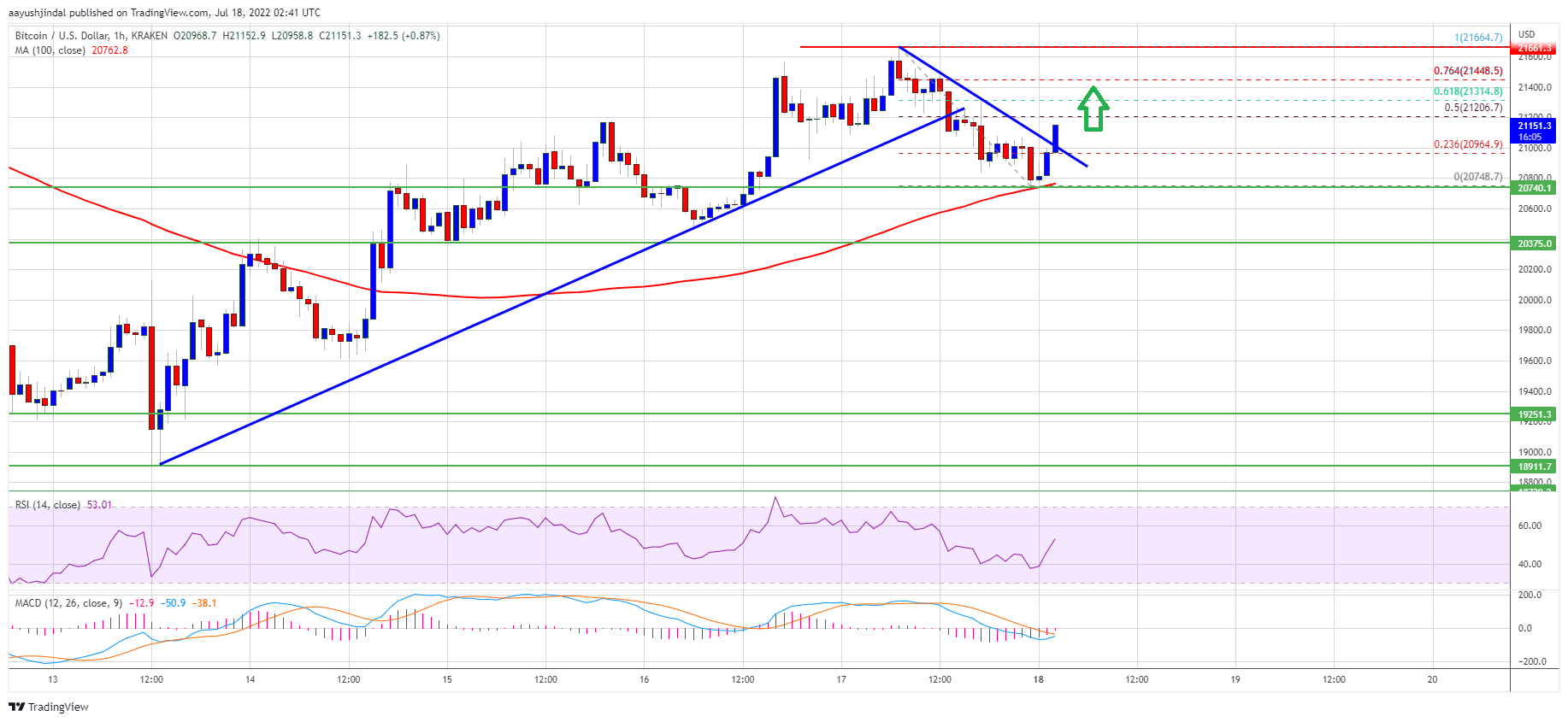
Task: Click the 19000.0 price axis label
Action: coord(1535,452)
